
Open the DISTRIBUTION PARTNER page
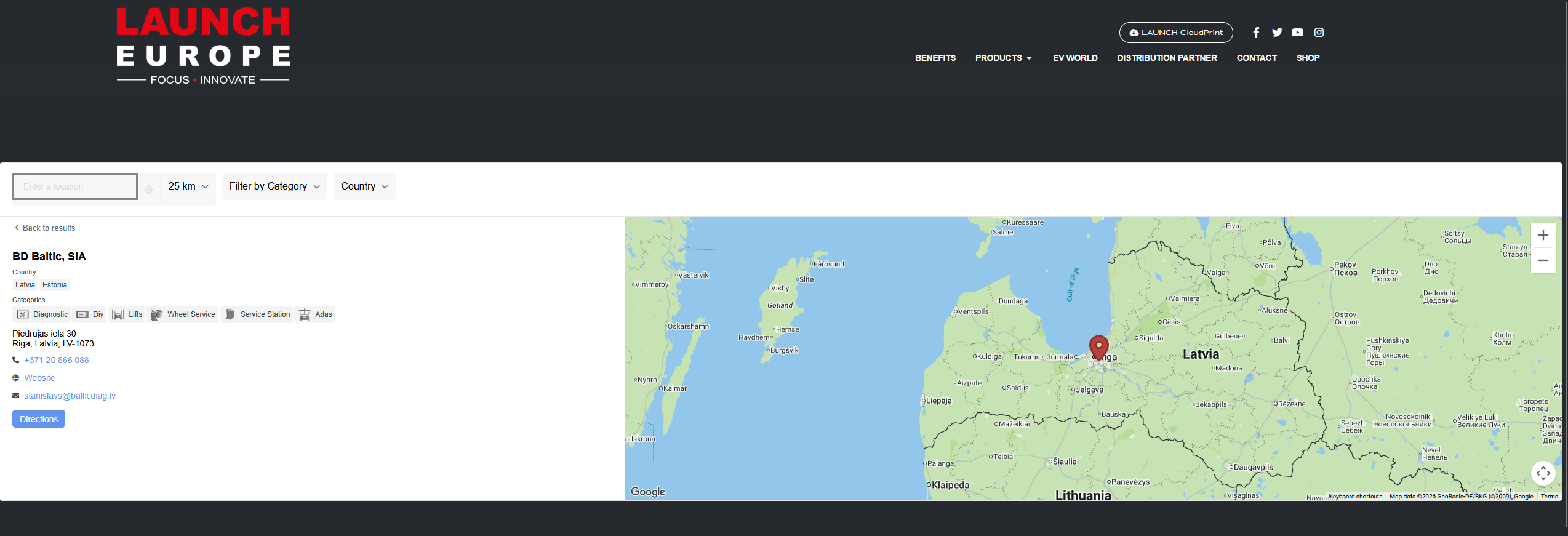coord(1167,58)
